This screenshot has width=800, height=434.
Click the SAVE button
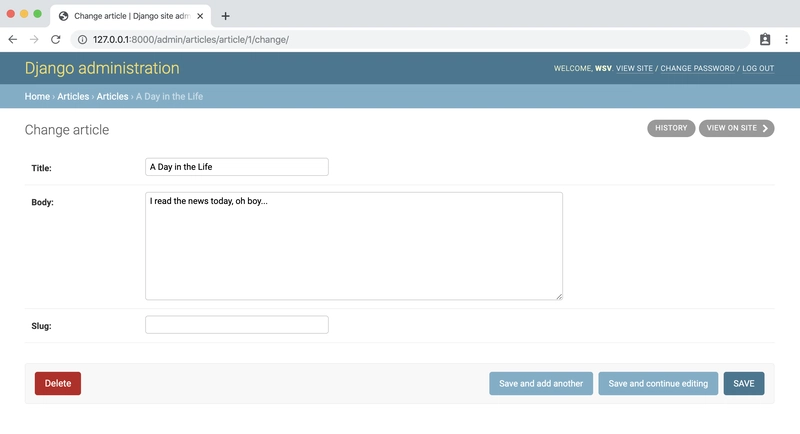[744, 384]
